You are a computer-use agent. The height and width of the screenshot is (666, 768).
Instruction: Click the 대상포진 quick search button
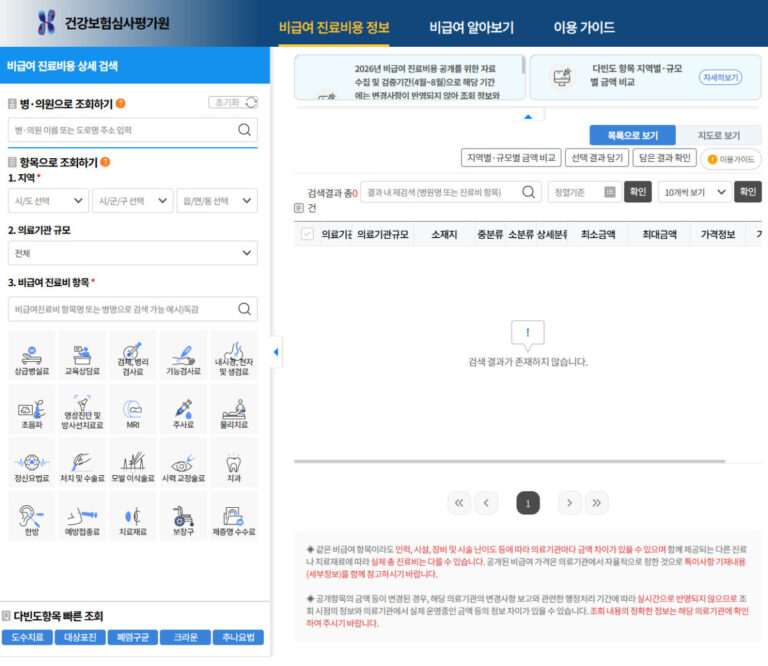(80, 637)
